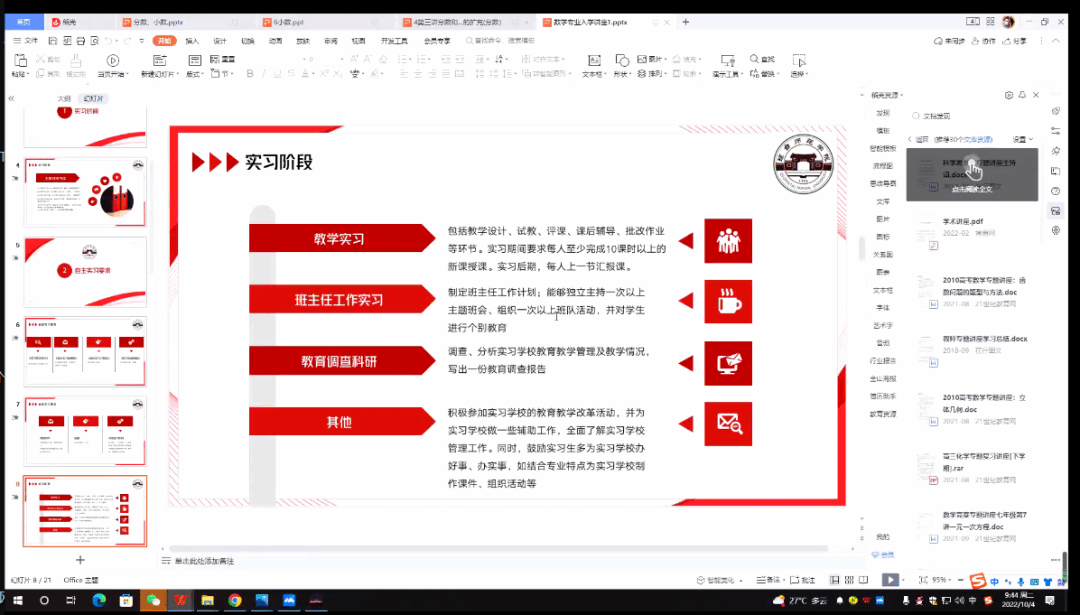Expand the 版式 layout dropdown
Viewport: 1080px width, 615px height.
point(194,74)
